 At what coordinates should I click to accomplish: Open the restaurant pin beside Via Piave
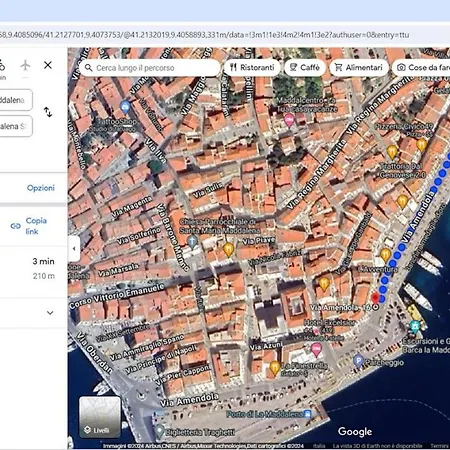(228, 250)
